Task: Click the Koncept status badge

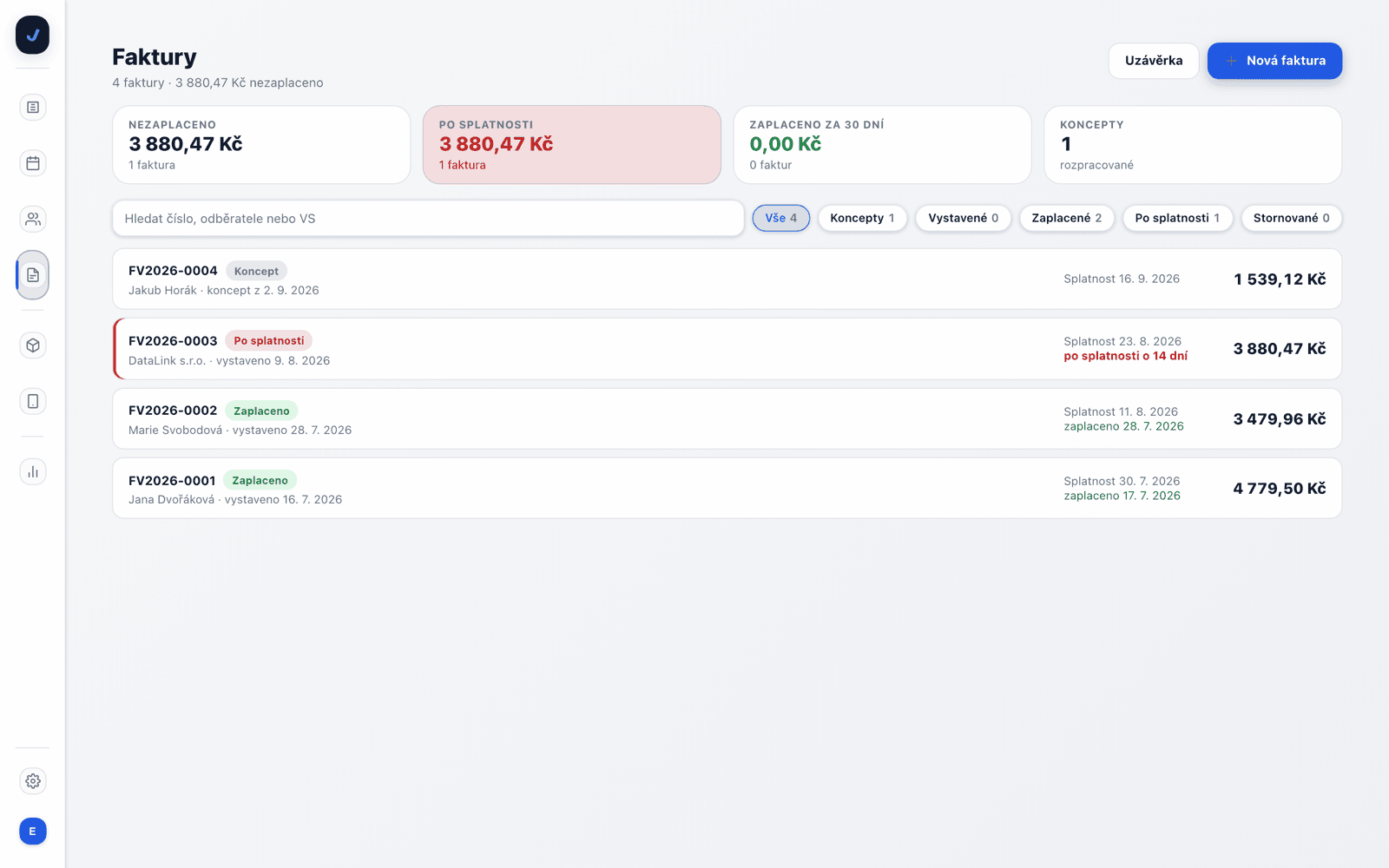Action: (256, 271)
